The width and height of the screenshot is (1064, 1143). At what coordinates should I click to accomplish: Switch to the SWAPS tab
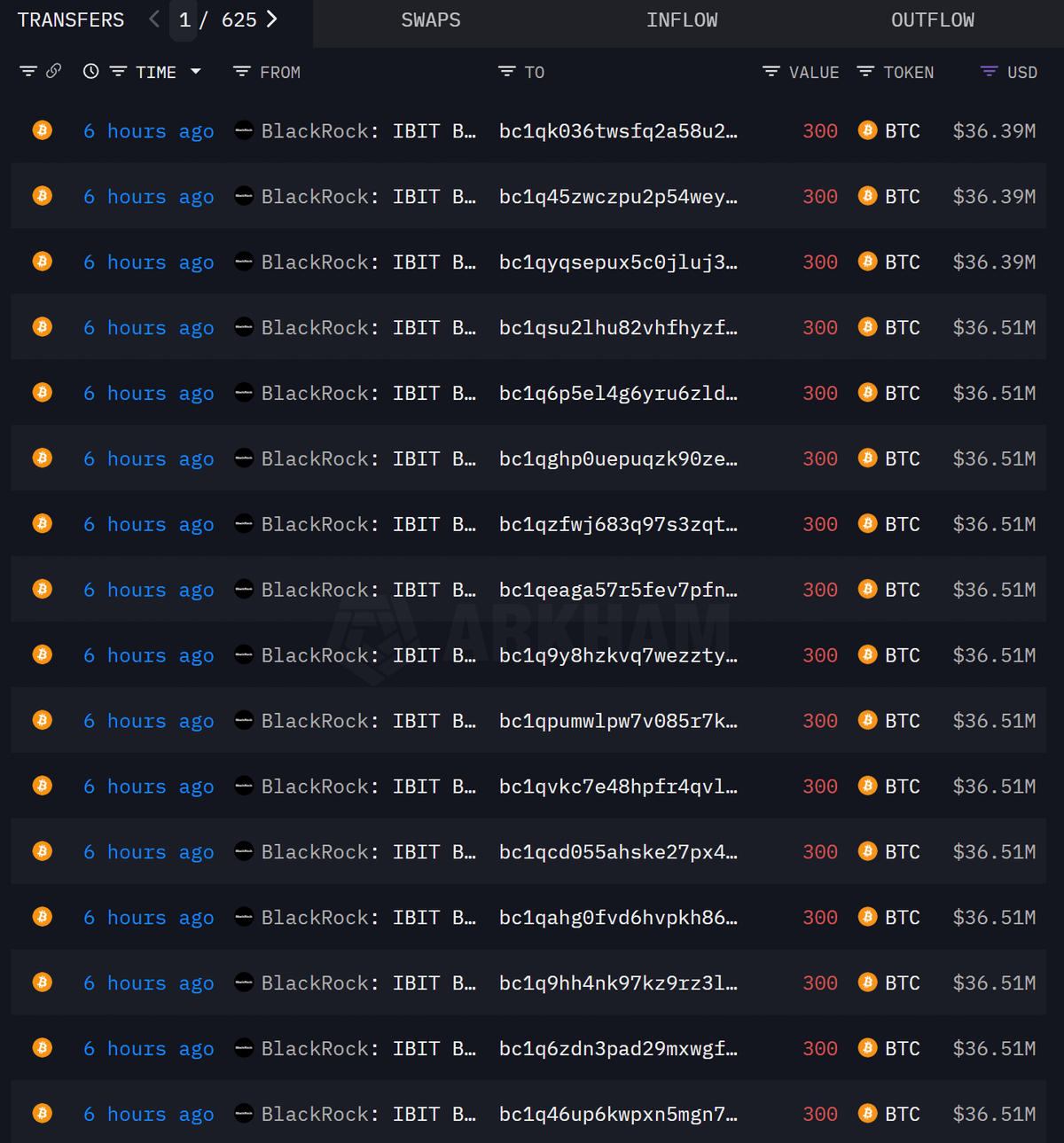pyautogui.click(x=431, y=20)
